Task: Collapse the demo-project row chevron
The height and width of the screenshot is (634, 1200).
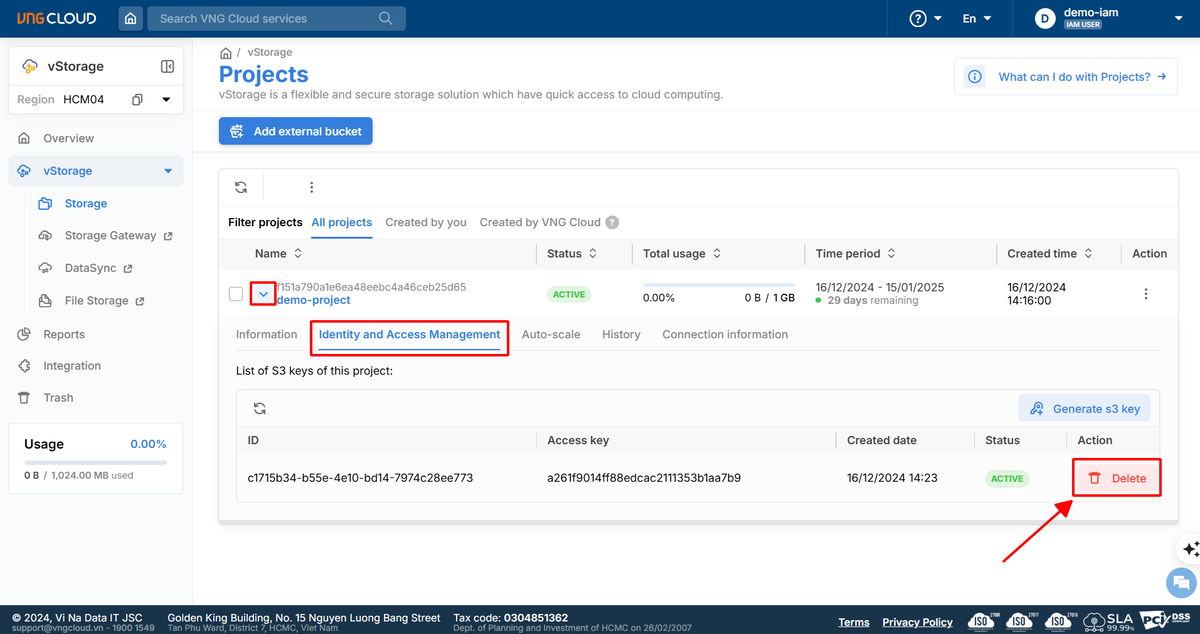Action: pyautogui.click(x=263, y=294)
